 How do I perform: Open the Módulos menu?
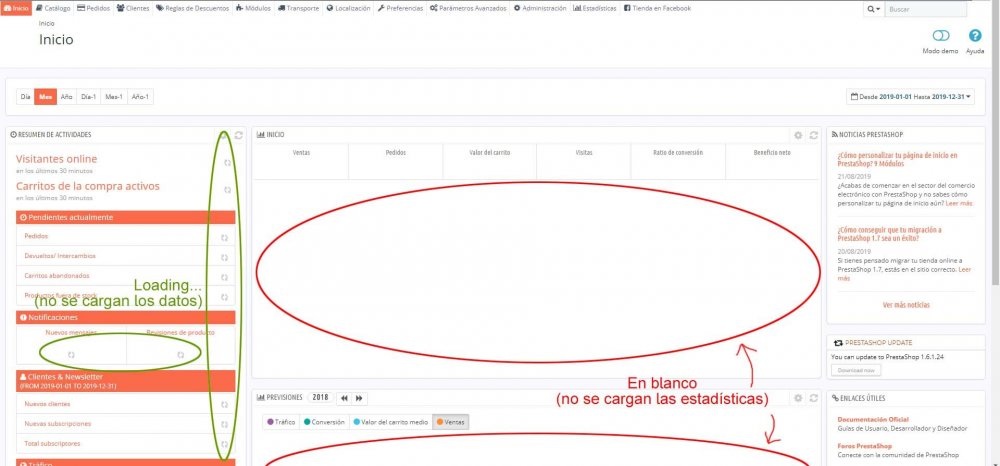tap(253, 8)
